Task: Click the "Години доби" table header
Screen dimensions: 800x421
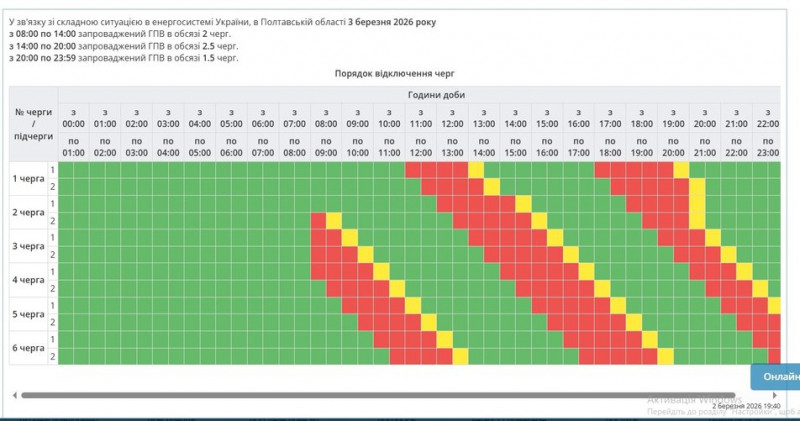Action: click(435, 94)
